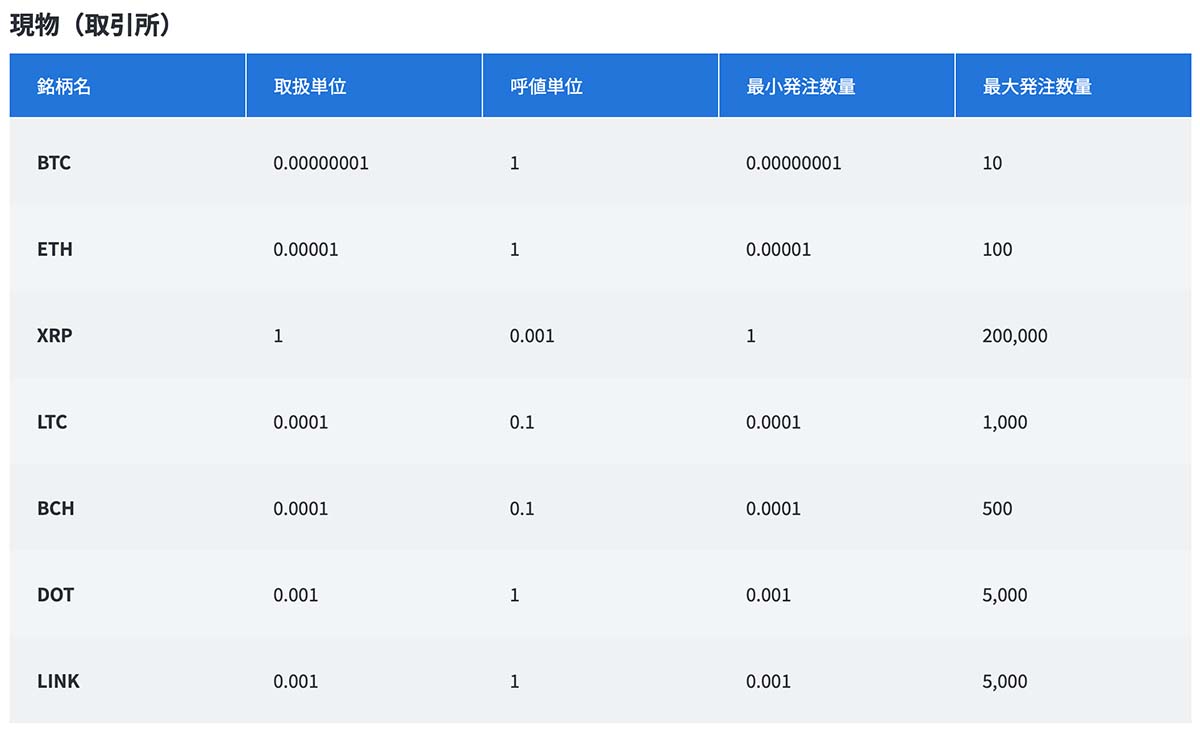Click the 最大発注数量 column header
The width and height of the screenshot is (1200, 731).
1073,86
